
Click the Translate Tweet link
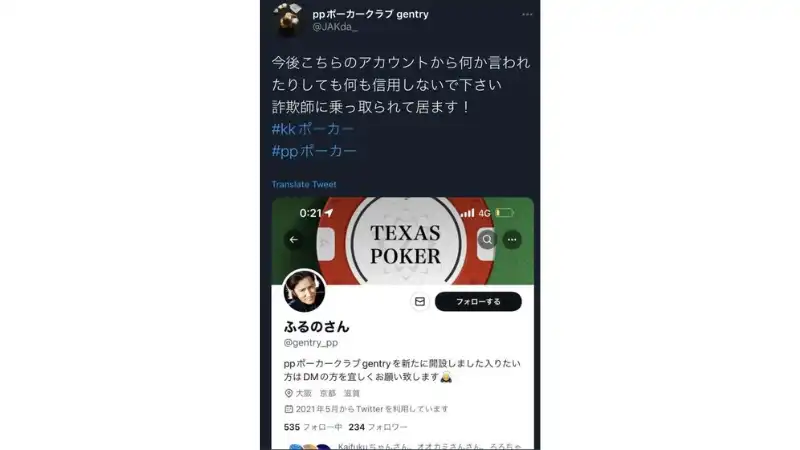(304, 184)
